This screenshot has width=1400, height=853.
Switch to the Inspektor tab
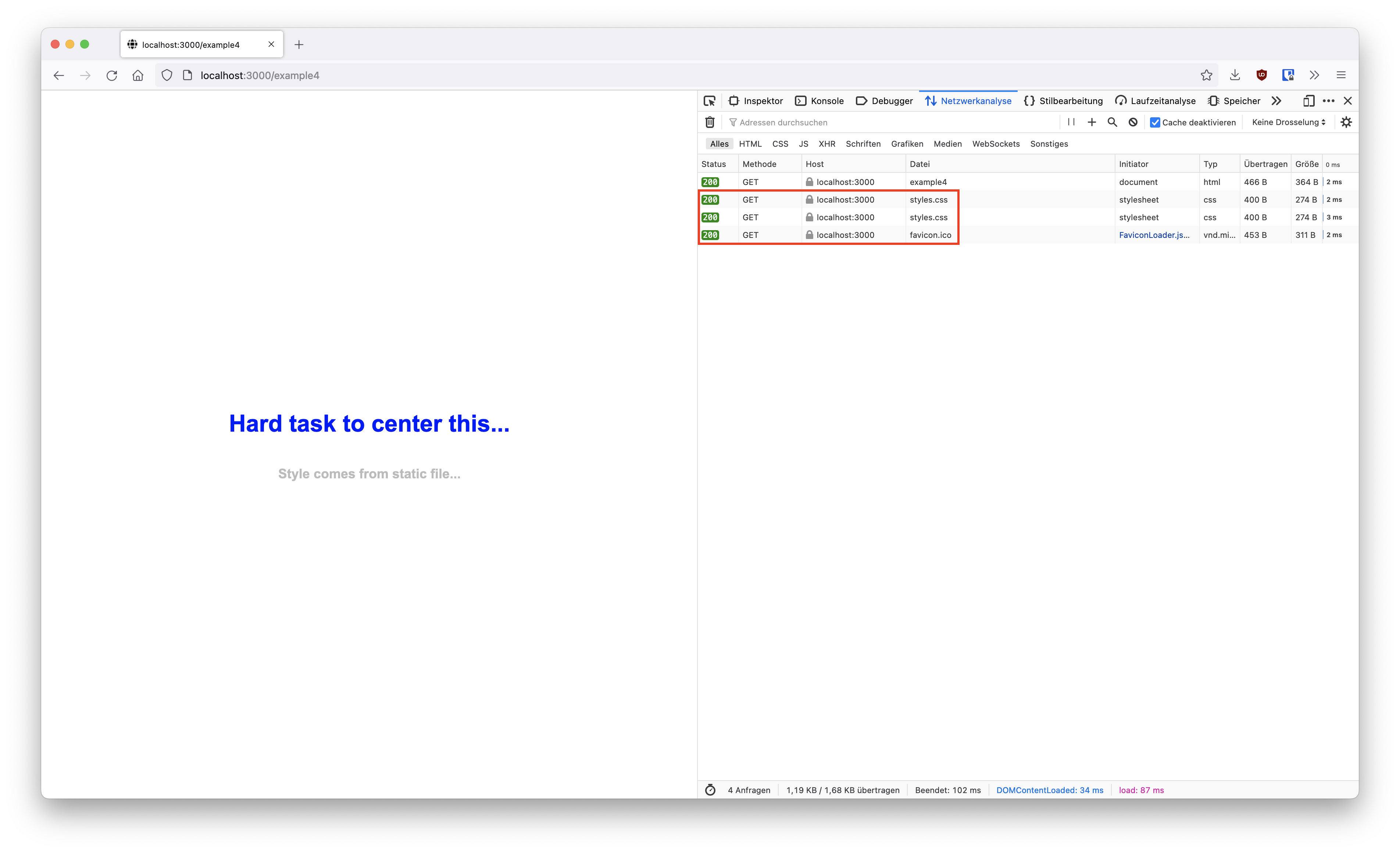pyautogui.click(x=756, y=101)
